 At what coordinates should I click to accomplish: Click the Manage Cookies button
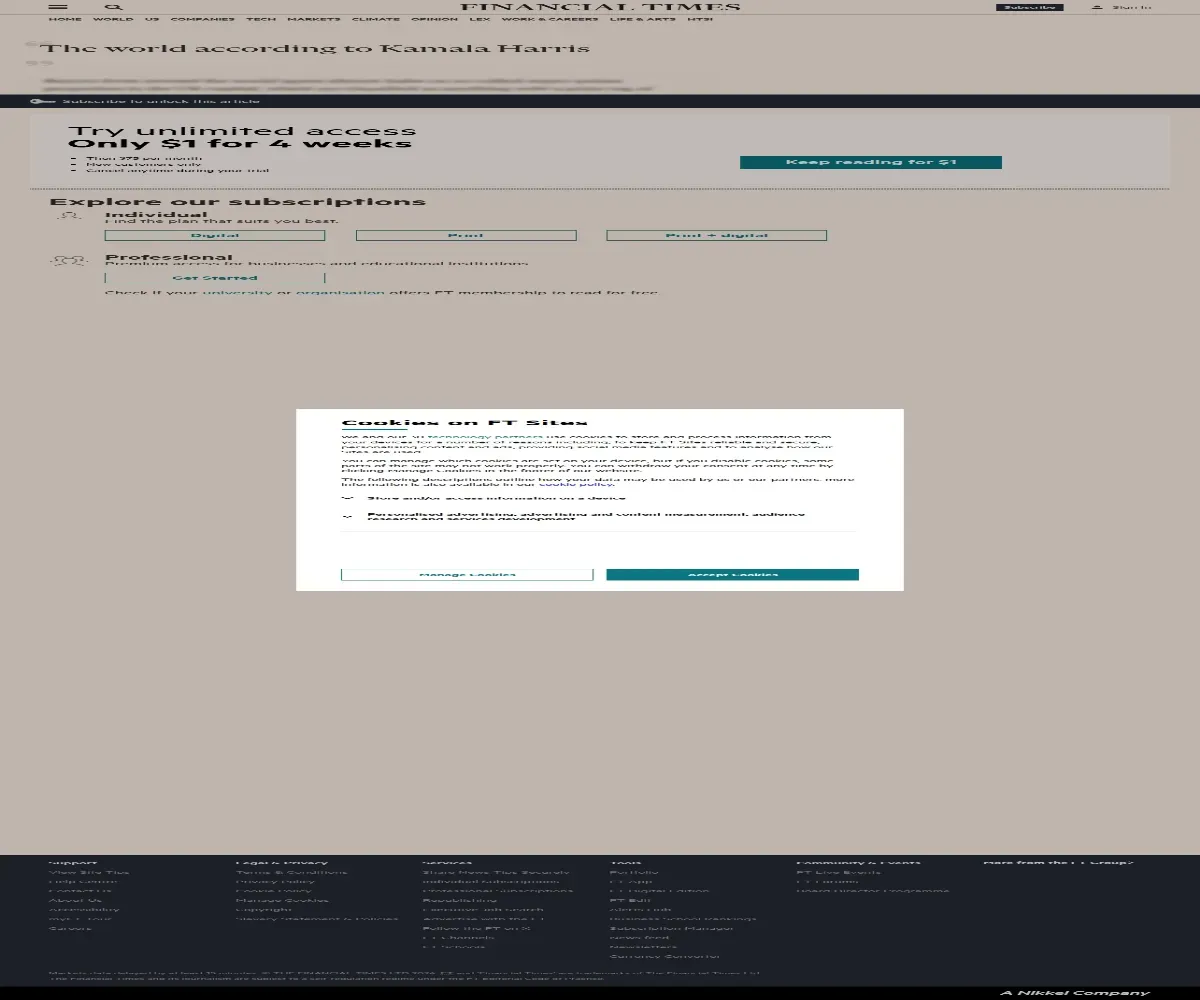(467, 574)
